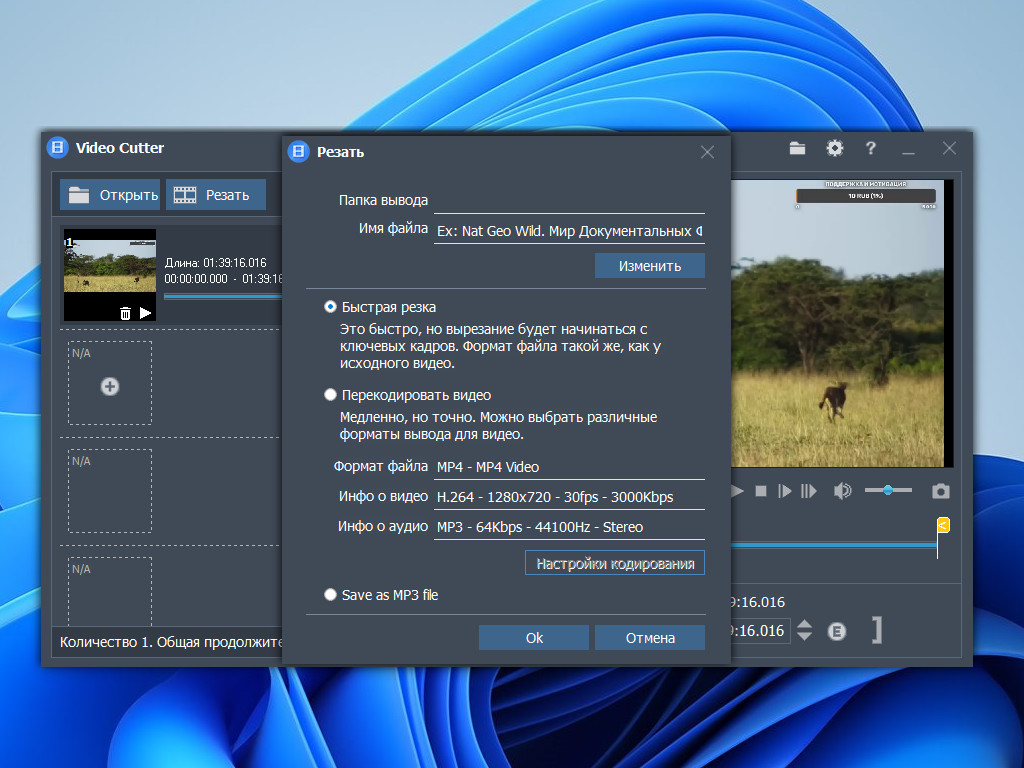
Task: Set end point with the bracket icon
Action: pyautogui.click(x=878, y=630)
